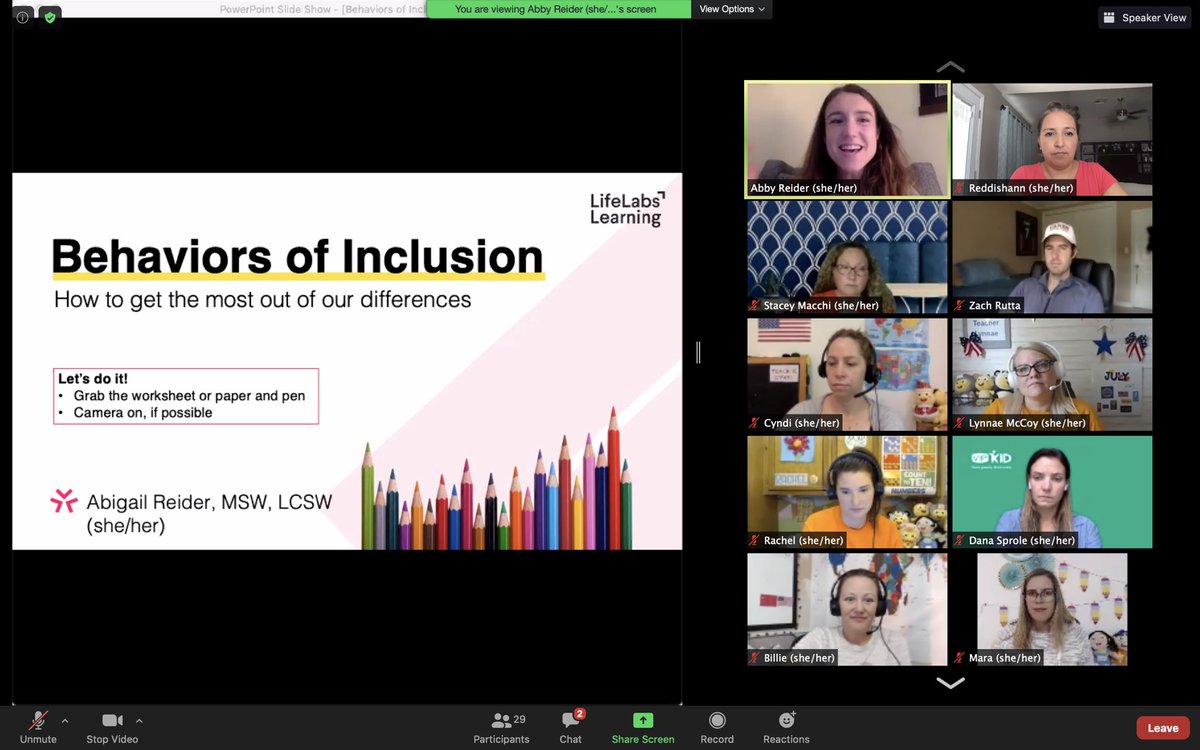Start recording with the Record button
1200x750 pixels.
tap(717, 727)
